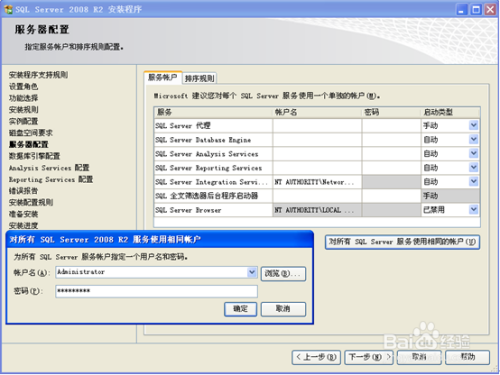Click NT AUTHORITY\Networ... account cell
Screen dimensions: 500x375
pos(317,182)
